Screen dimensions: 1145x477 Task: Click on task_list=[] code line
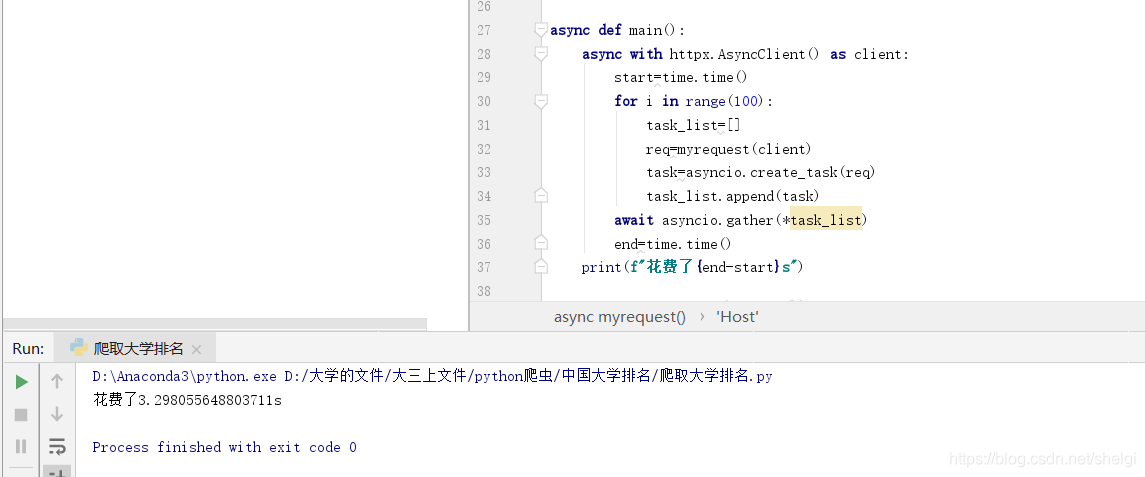(693, 125)
